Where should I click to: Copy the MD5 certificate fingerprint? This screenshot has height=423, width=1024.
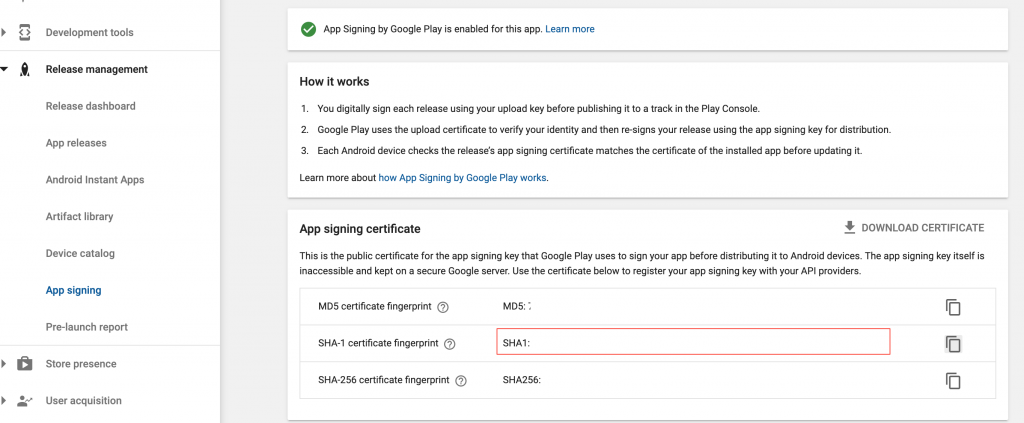[953, 307]
